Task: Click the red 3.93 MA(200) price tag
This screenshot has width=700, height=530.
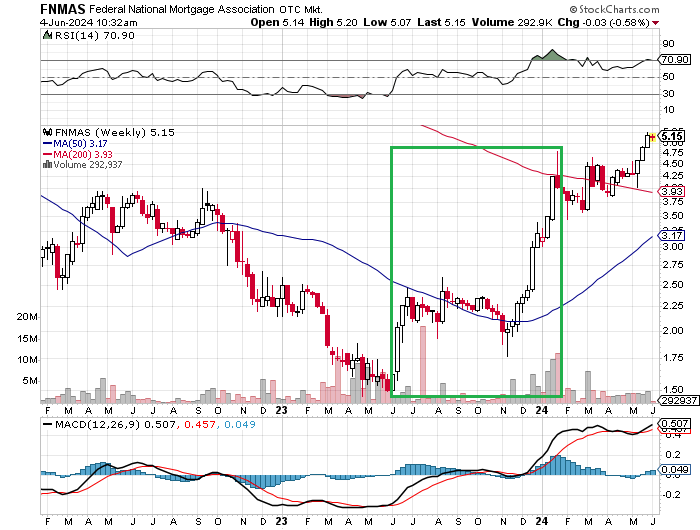Action: [672, 191]
